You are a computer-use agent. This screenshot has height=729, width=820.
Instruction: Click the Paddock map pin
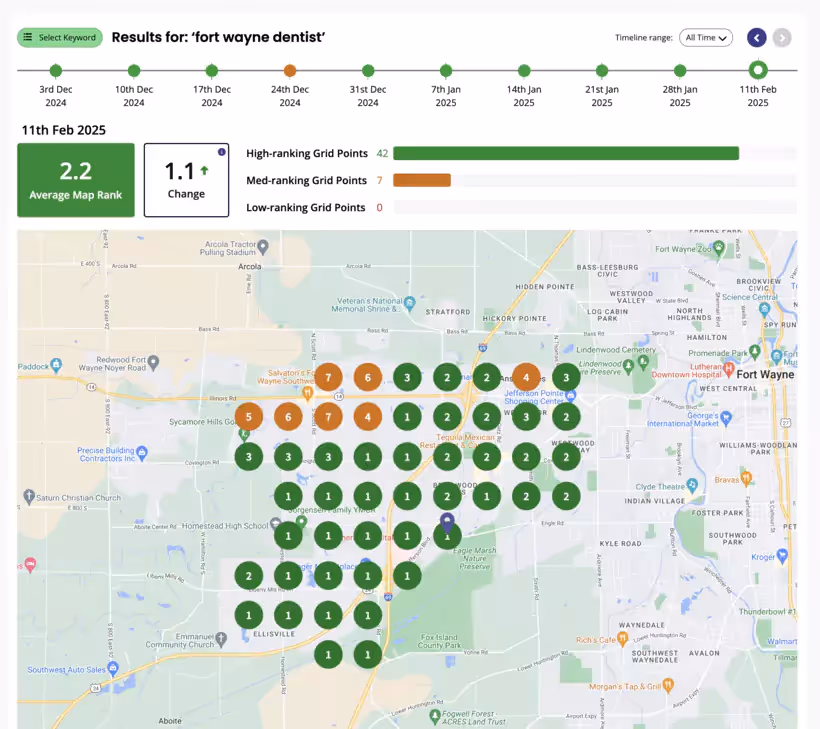point(56,365)
